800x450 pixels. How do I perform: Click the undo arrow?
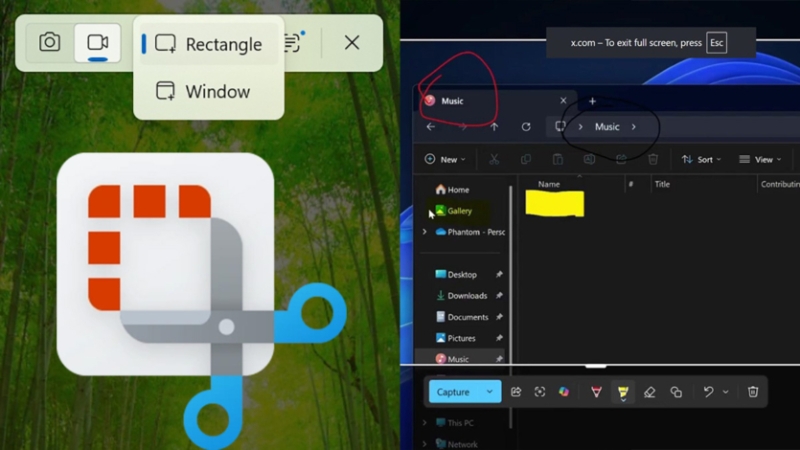point(708,392)
